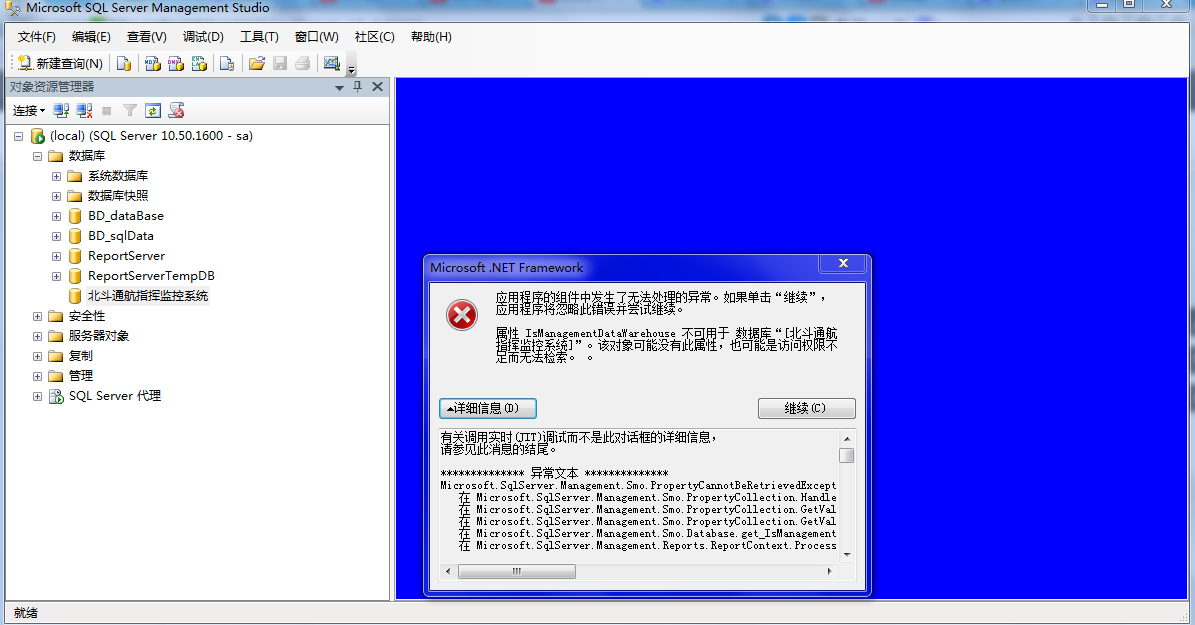The image size is (1195, 625).
Task: Select the (local) SQL Server 10.50.1600 server icon
Action: [x=37, y=136]
